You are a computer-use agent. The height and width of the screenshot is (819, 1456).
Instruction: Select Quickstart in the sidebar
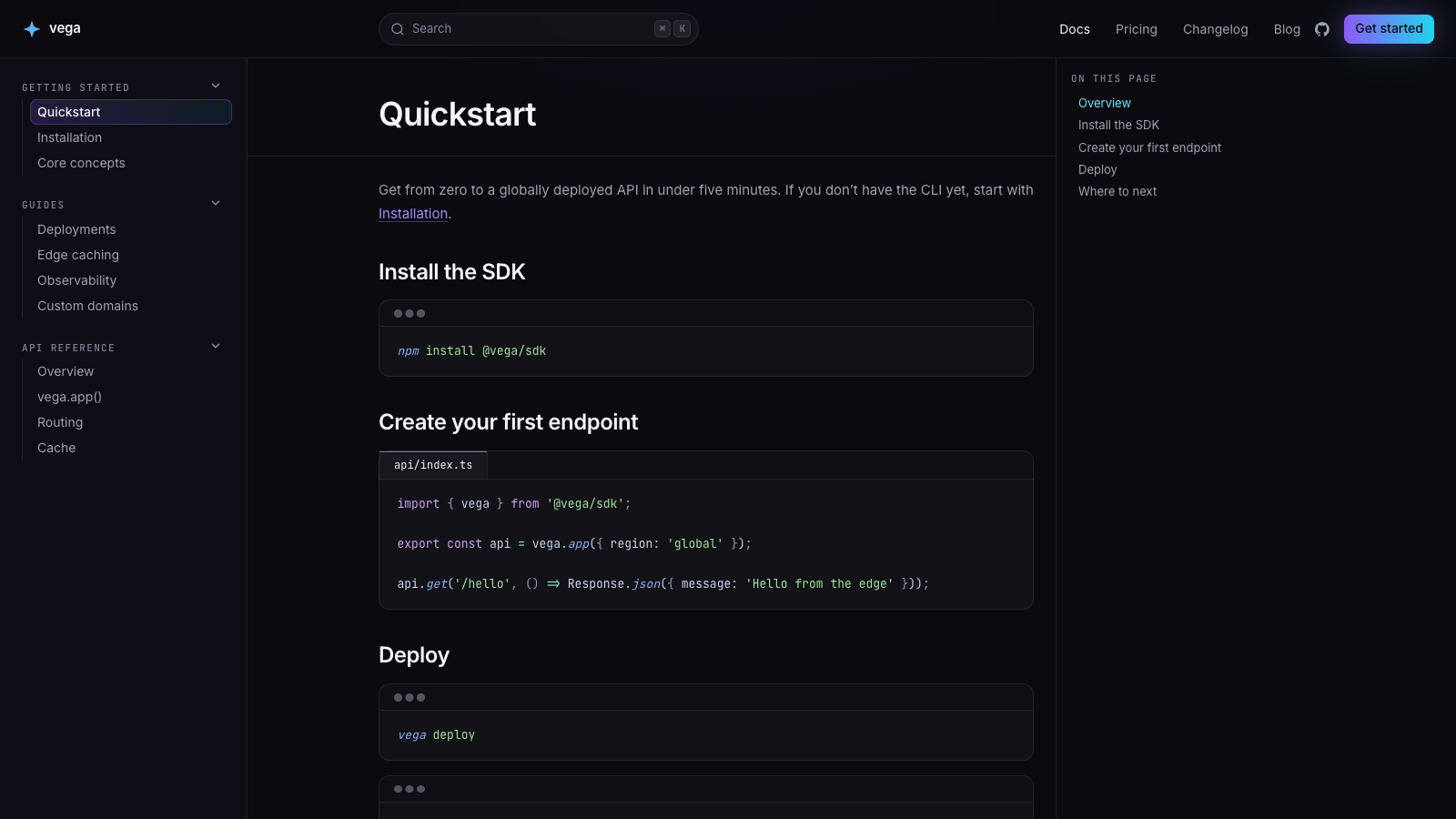tap(131, 112)
